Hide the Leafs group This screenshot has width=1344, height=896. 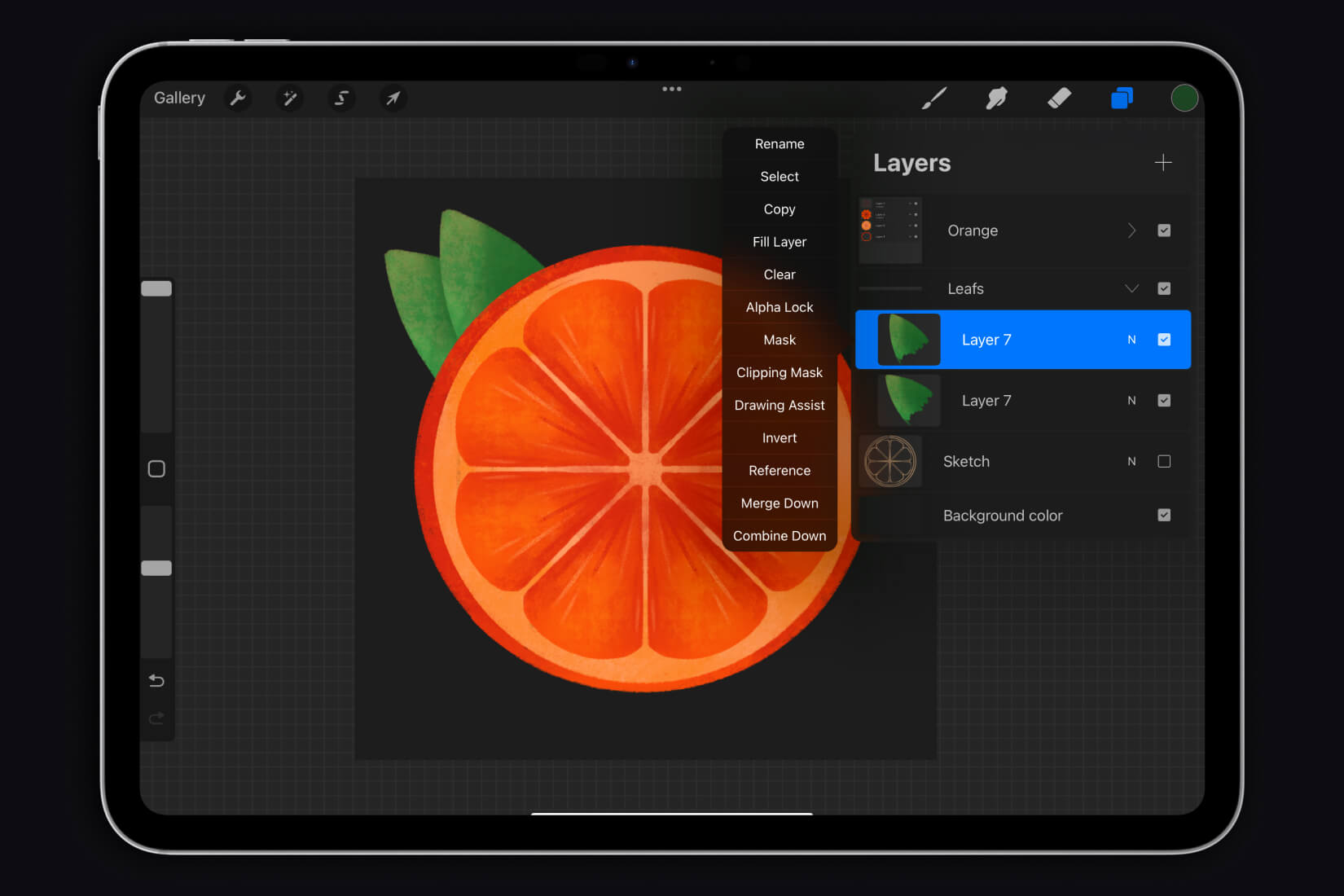point(1164,288)
